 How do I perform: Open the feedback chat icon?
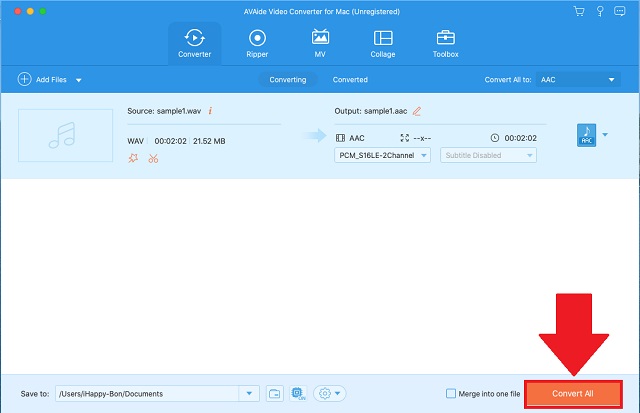click(620, 11)
